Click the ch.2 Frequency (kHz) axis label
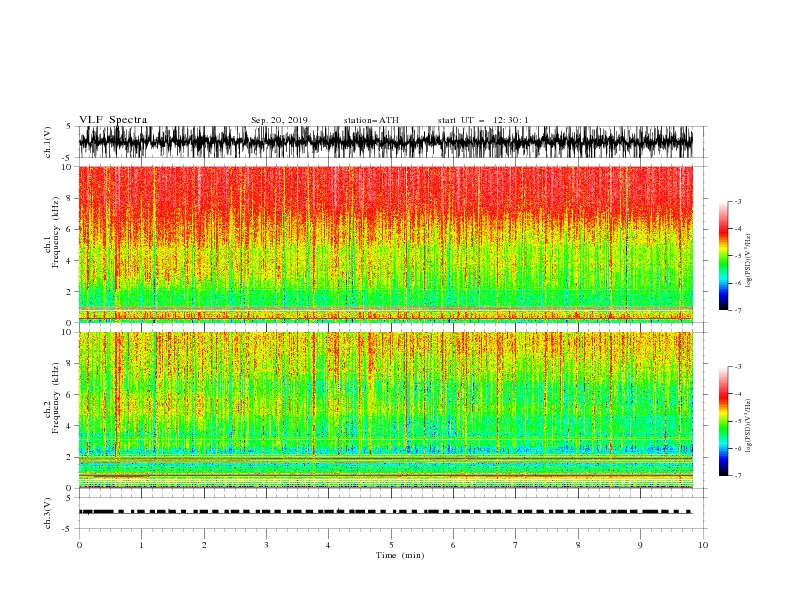792x612 pixels. point(52,399)
